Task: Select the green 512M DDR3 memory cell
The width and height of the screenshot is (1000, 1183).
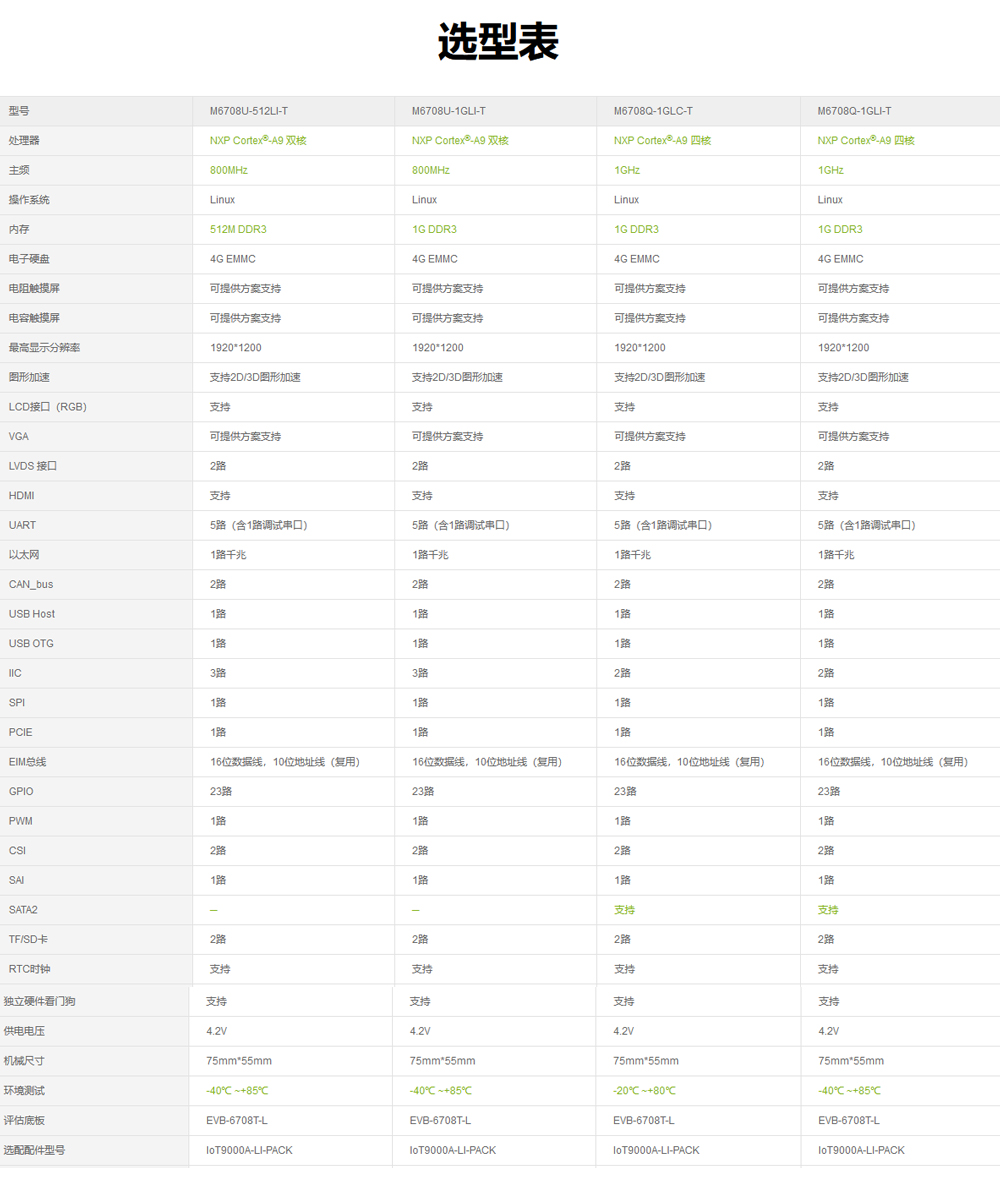Action: click(x=238, y=229)
